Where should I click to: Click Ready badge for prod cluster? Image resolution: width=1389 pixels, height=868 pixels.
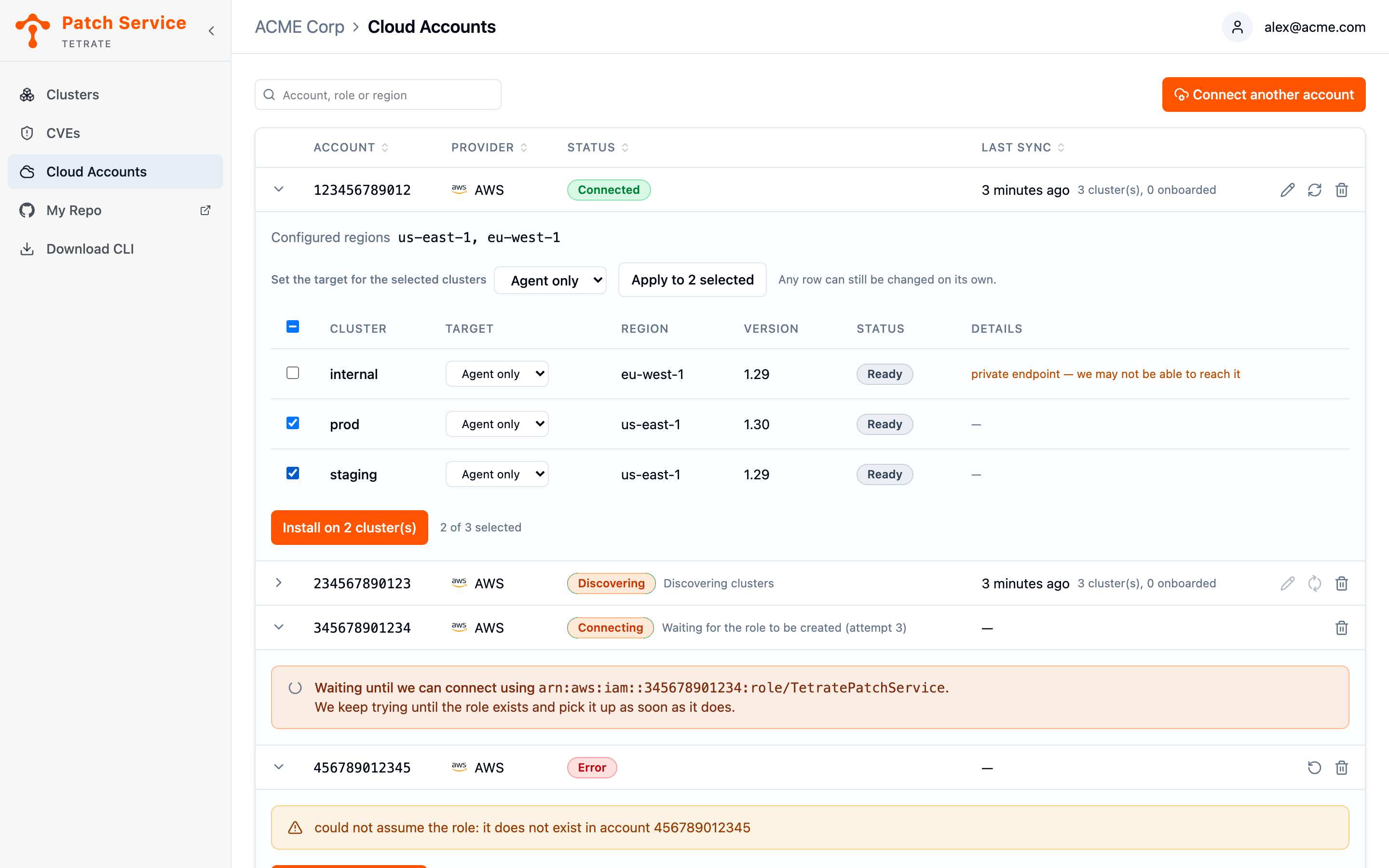click(885, 424)
